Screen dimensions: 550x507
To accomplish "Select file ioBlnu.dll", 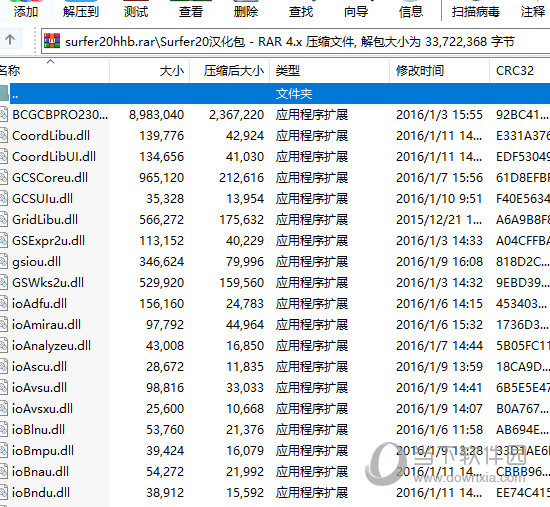I will (39, 429).
